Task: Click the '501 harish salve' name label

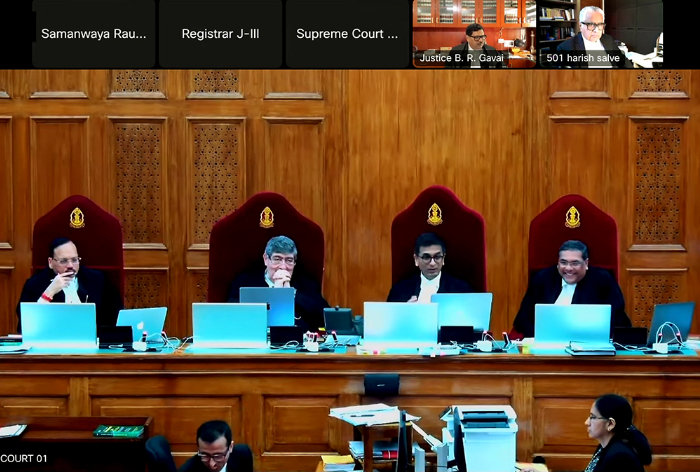Action: 583,58
